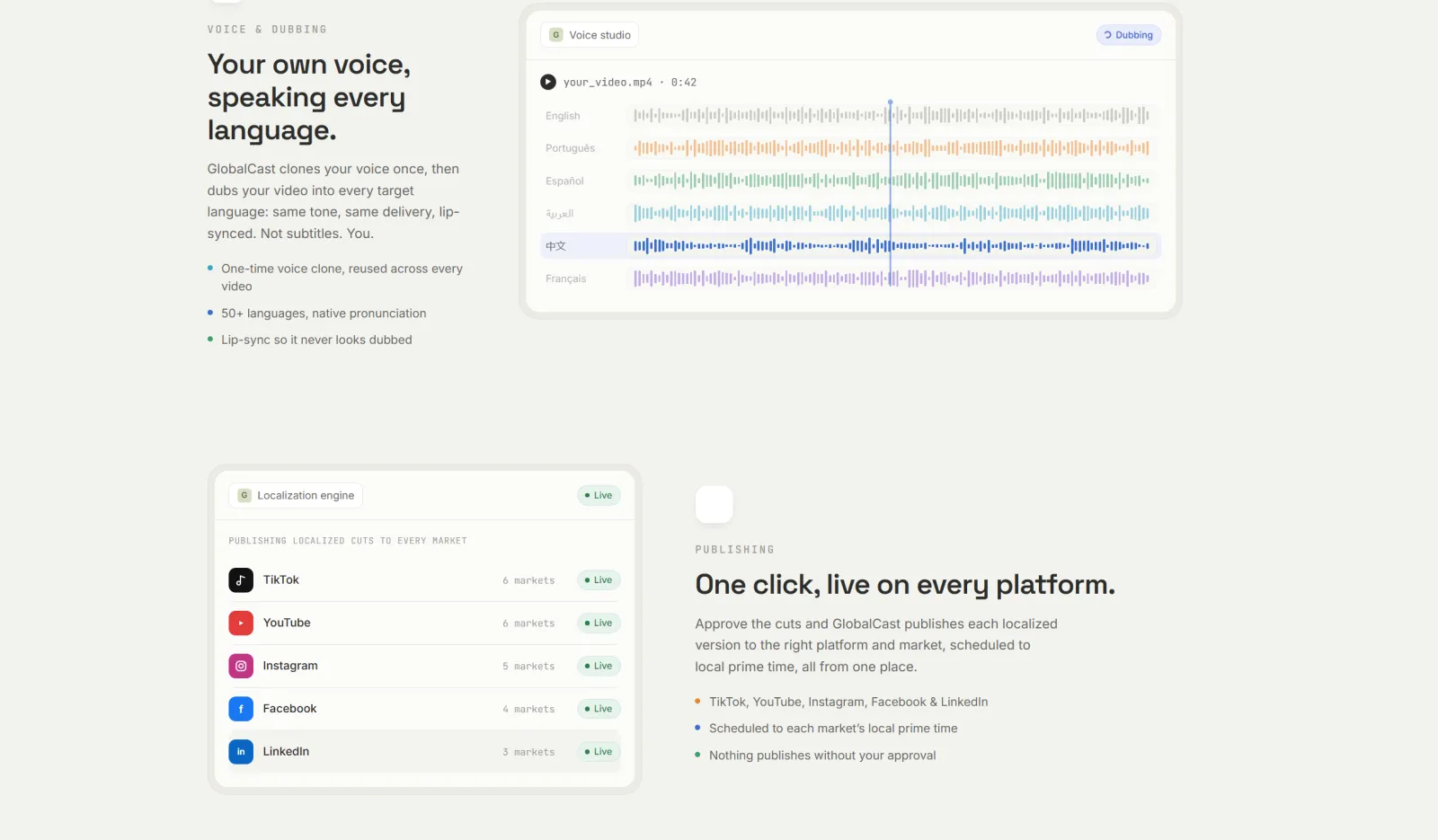The width and height of the screenshot is (1438, 840).
Task: Click "Scheduled to each market's local prime time"
Action: 833,729
